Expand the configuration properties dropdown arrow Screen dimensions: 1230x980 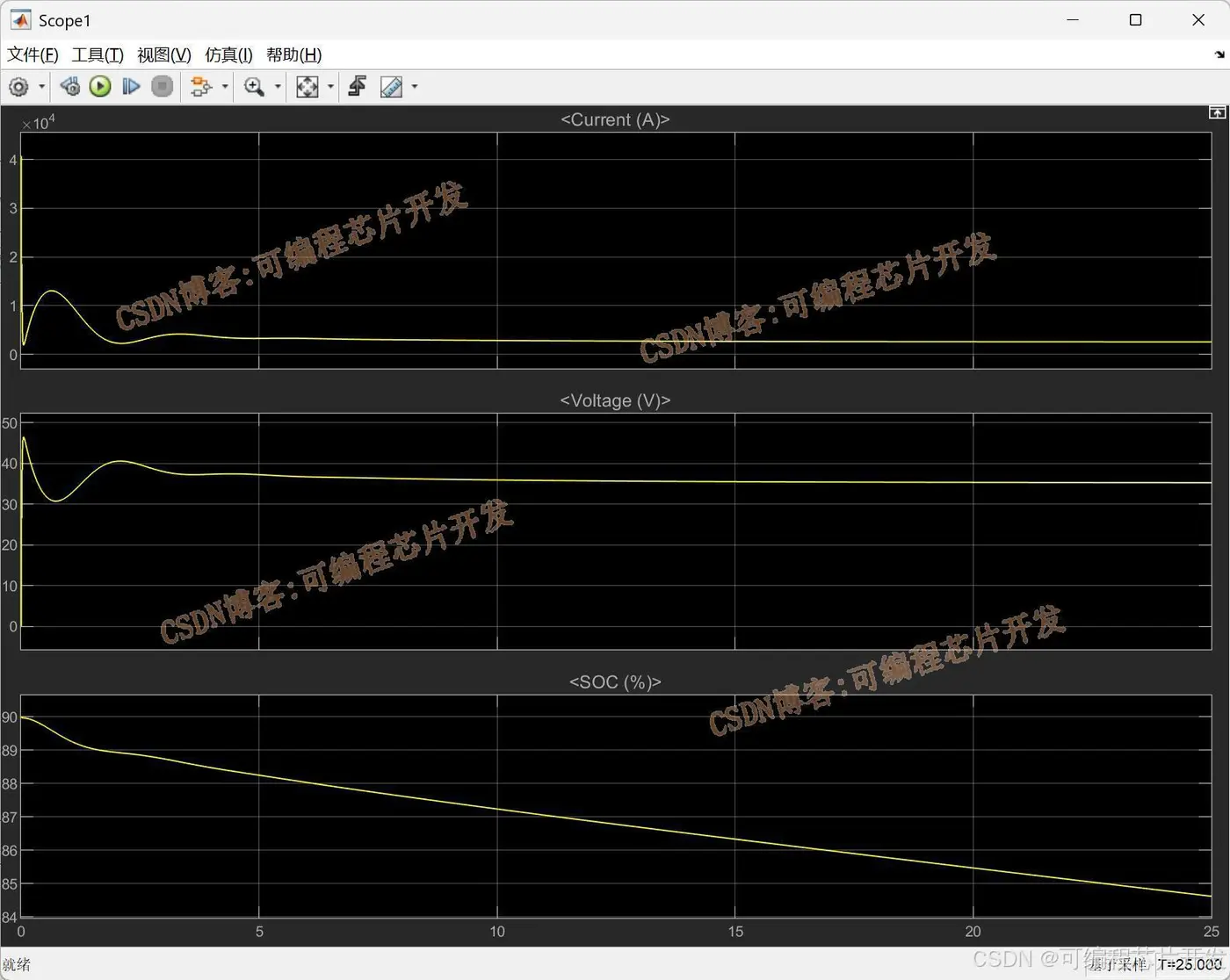click(41, 86)
